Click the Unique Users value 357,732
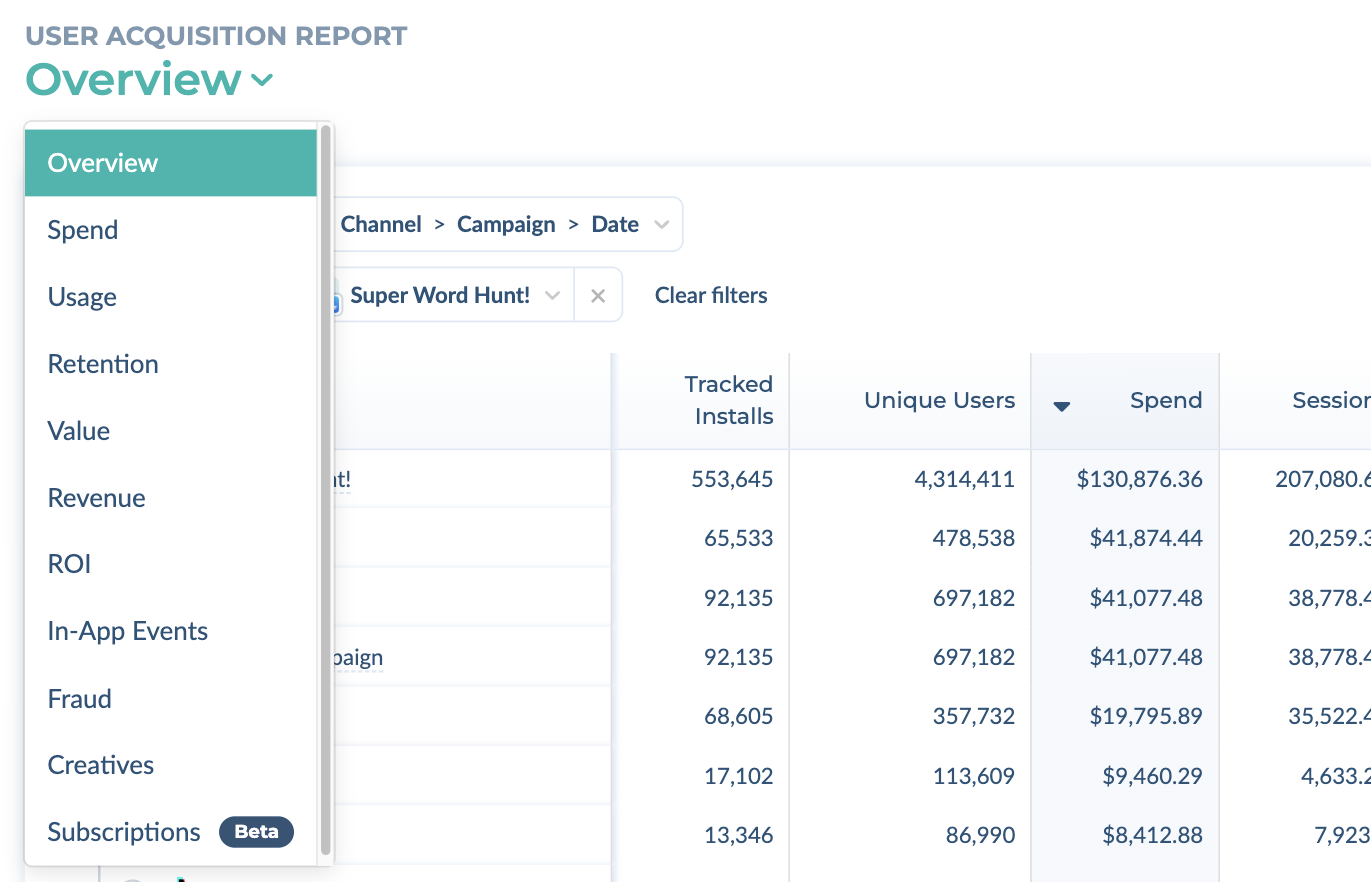The image size is (1371, 882). pos(973,717)
